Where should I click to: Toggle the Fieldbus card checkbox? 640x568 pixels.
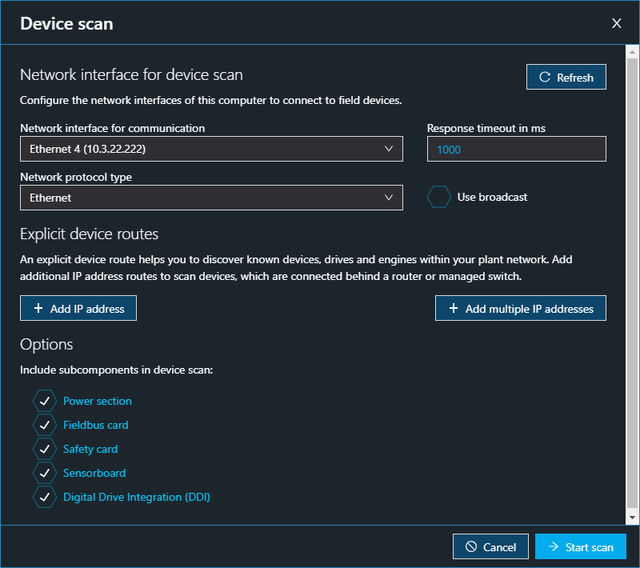coord(45,425)
